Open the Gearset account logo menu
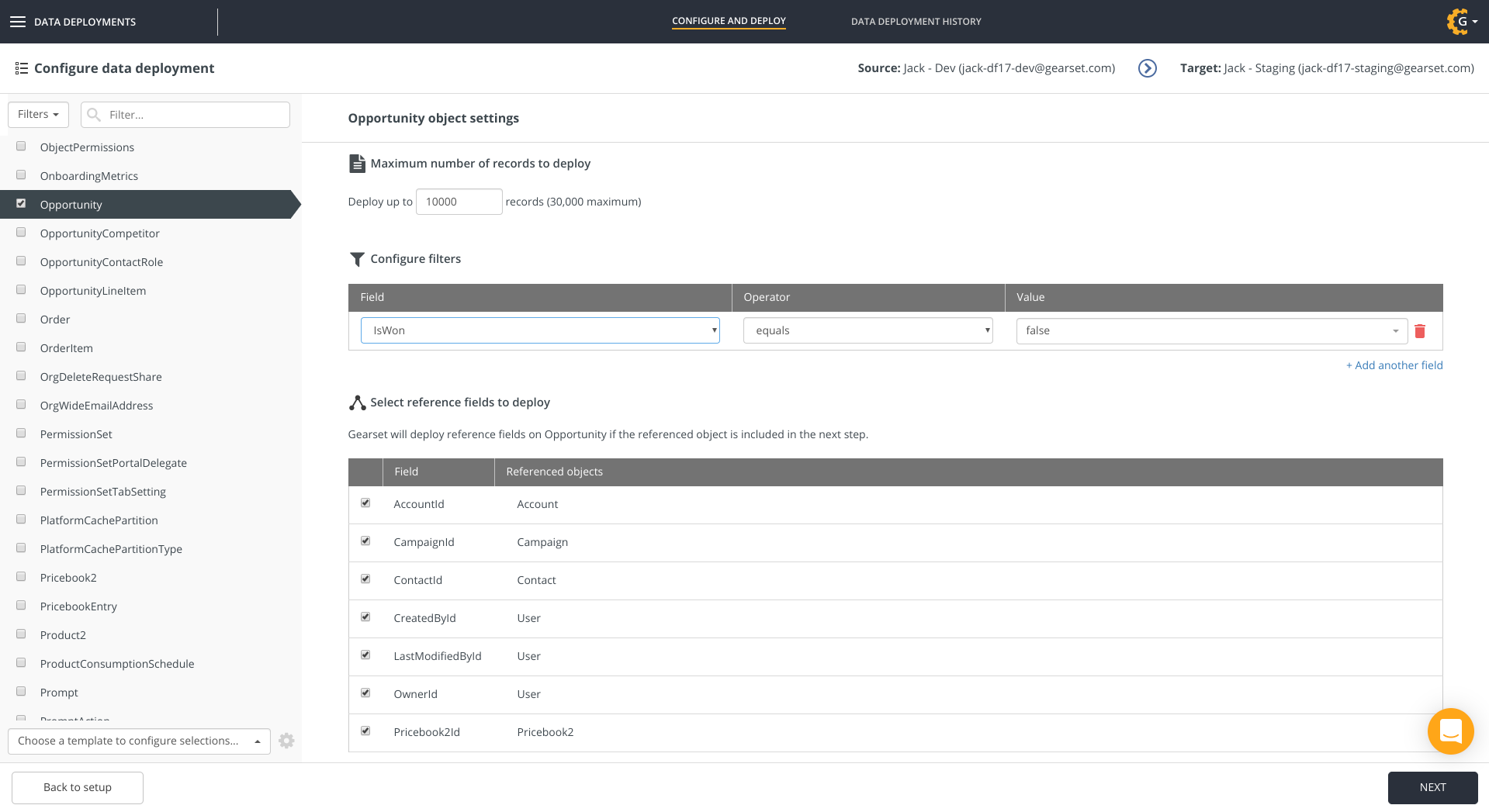 click(1462, 22)
